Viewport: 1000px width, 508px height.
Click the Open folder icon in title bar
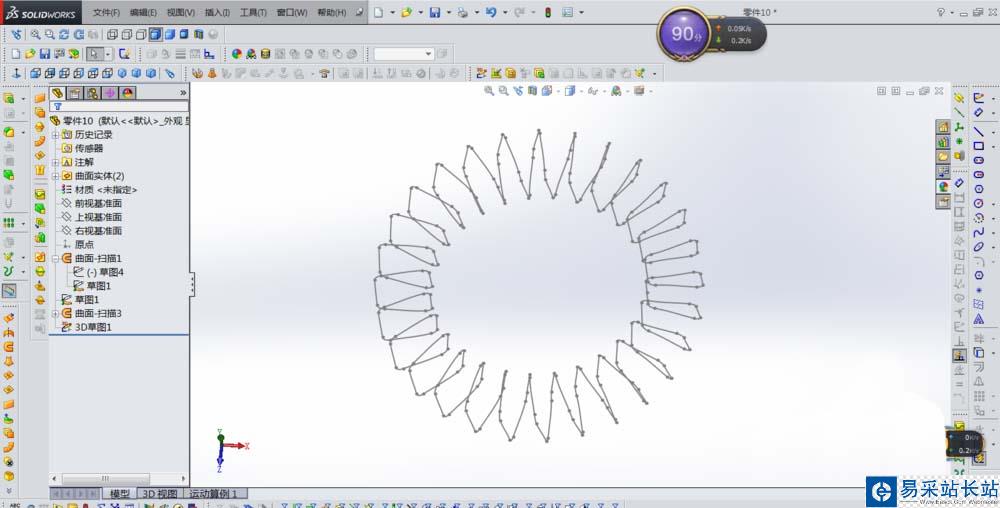pos(407,12)
